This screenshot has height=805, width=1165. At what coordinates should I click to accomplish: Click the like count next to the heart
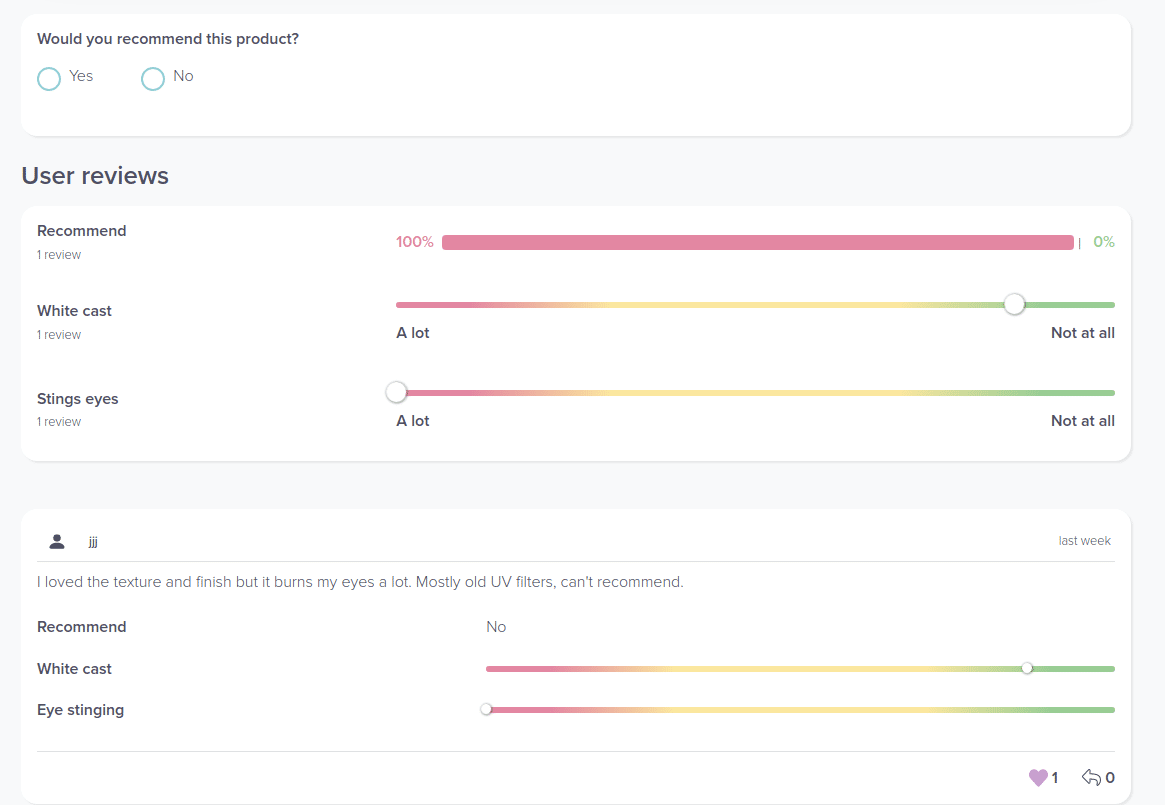pyautogui.click(x=1055, y=777)
